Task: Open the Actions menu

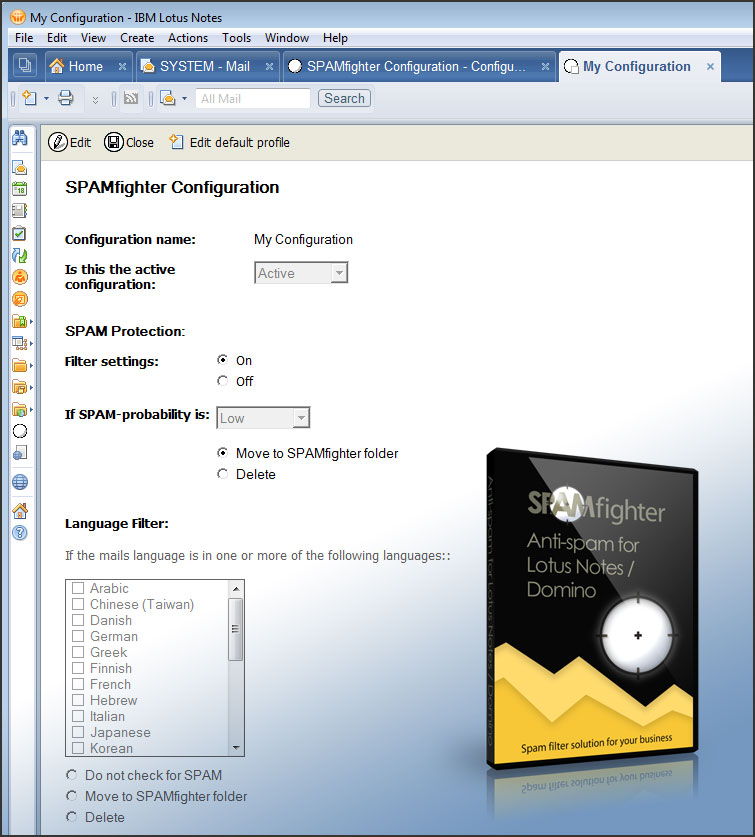Action: [188, 38]
